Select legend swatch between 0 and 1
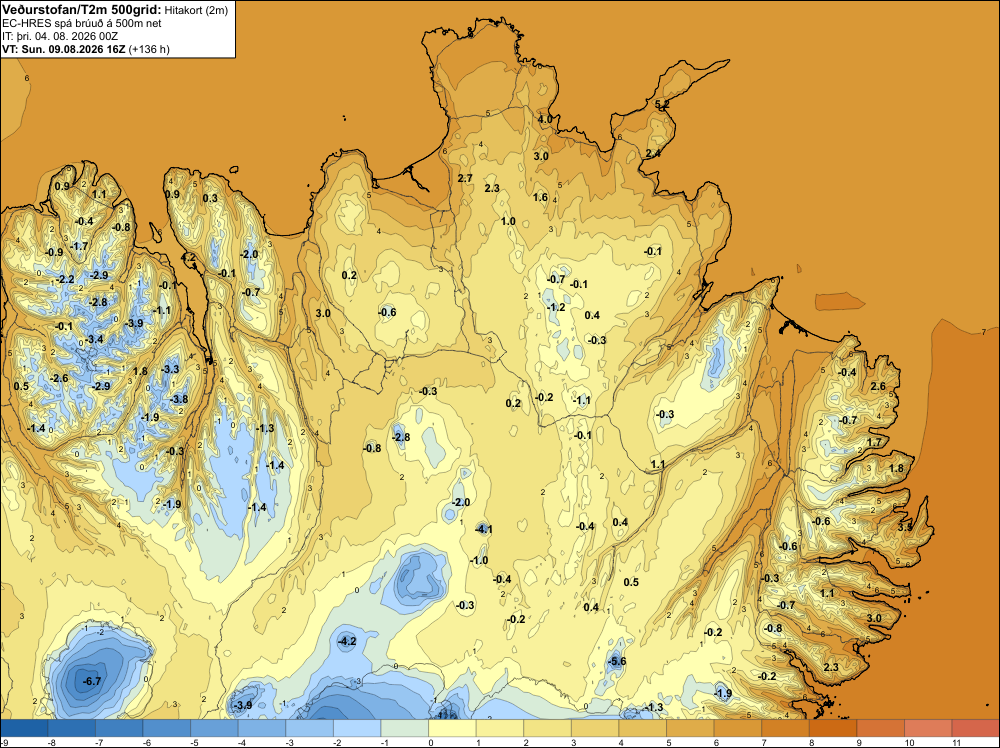 pos(452,728)
